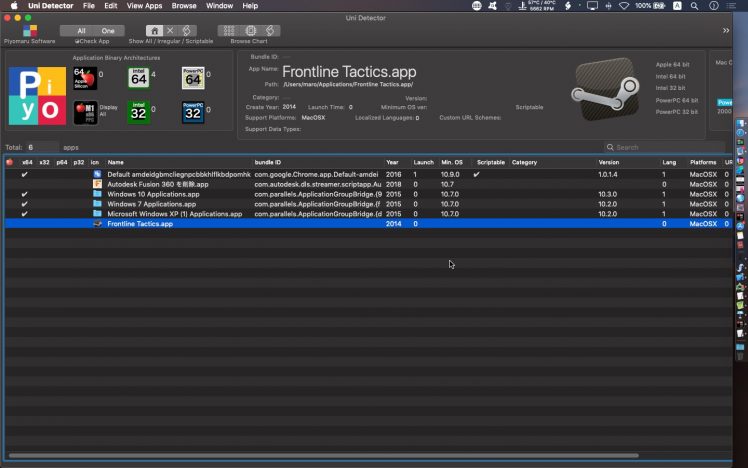Toggle Scriptable checkmark for the Chrome Default app
The image size is (748, 468).
(x=477, y=174)
